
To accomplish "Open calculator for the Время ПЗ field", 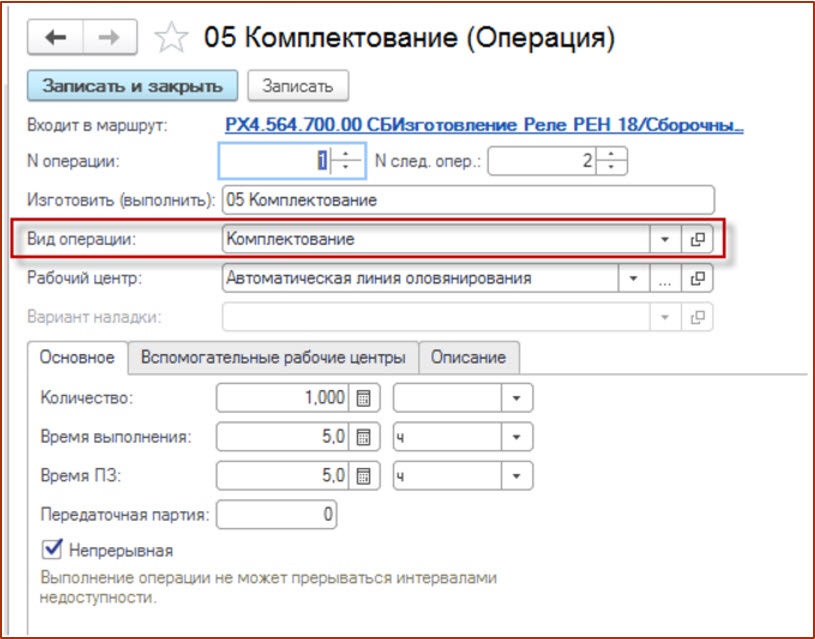I will [363, 476].
